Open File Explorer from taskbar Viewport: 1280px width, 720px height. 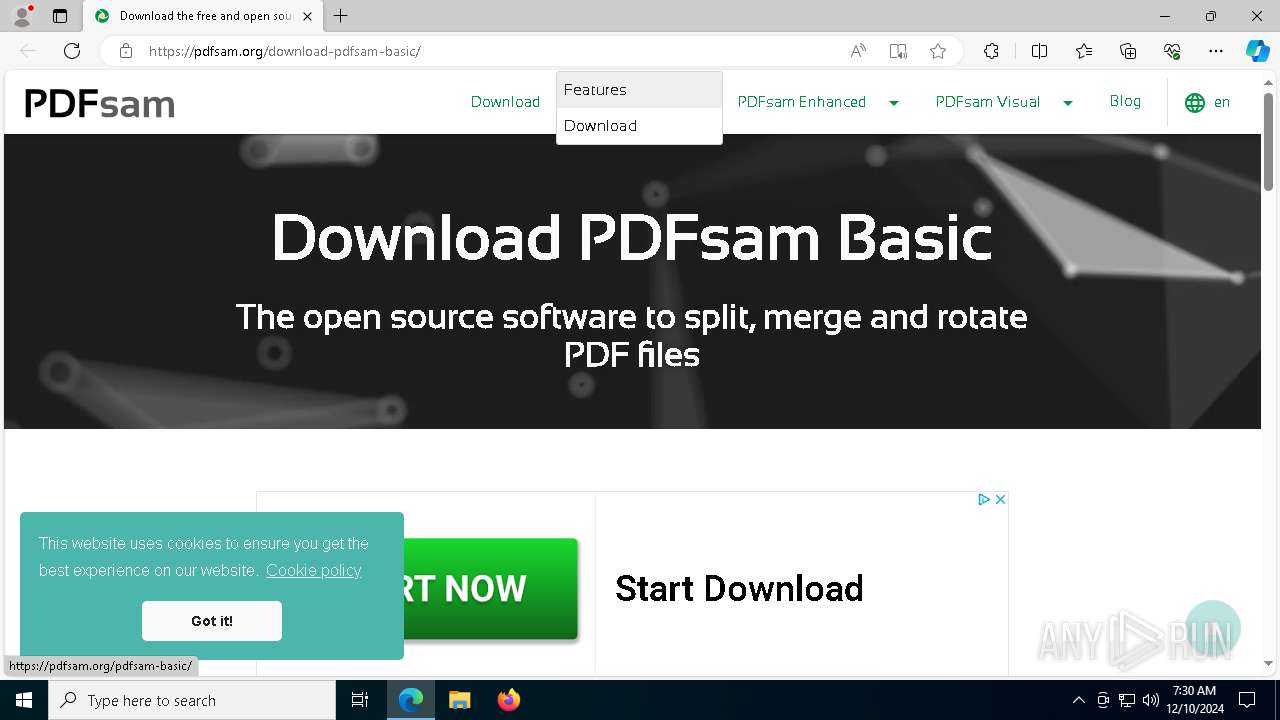point(459,700)
